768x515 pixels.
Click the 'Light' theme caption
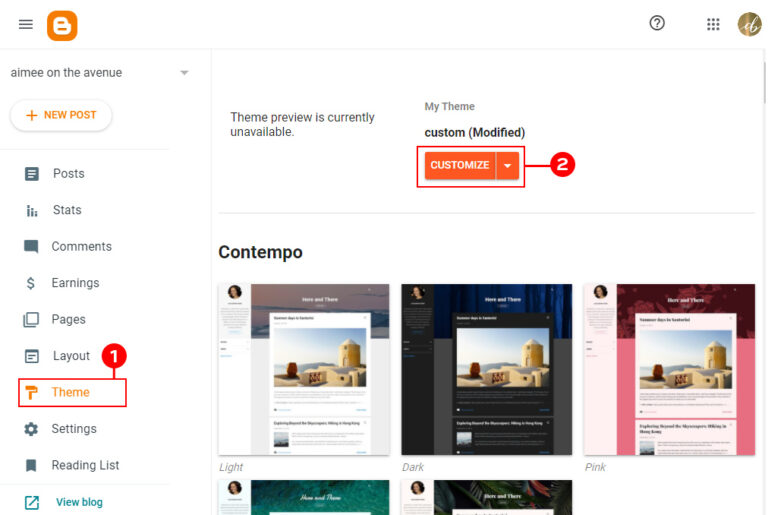[231, 467]
